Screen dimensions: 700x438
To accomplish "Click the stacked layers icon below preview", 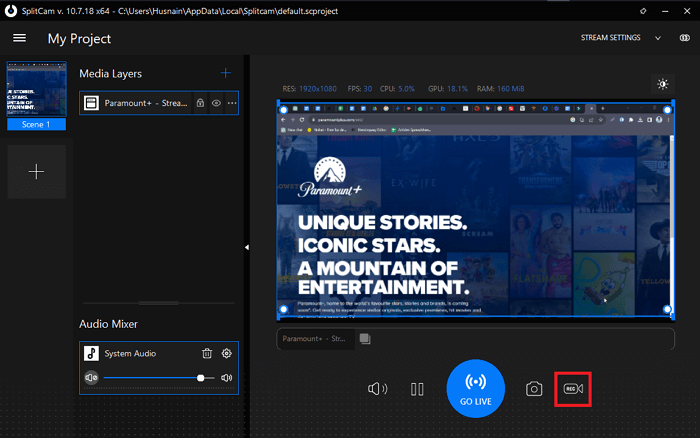I will 365,339.
